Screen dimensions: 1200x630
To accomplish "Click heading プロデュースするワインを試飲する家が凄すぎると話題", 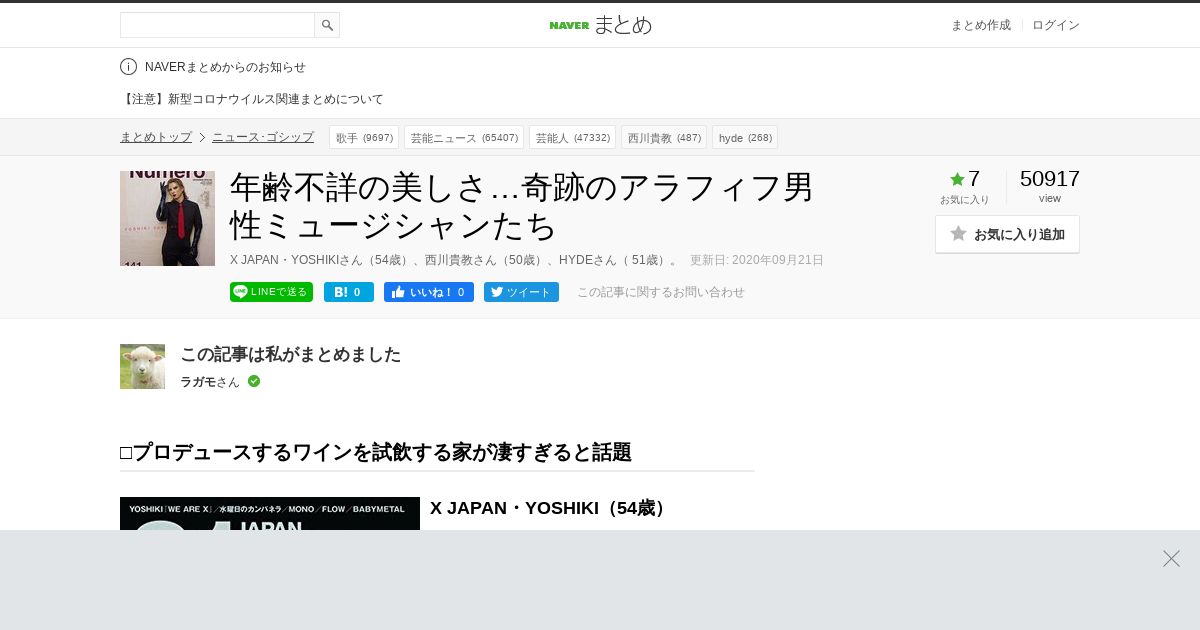I will [376, 452].
